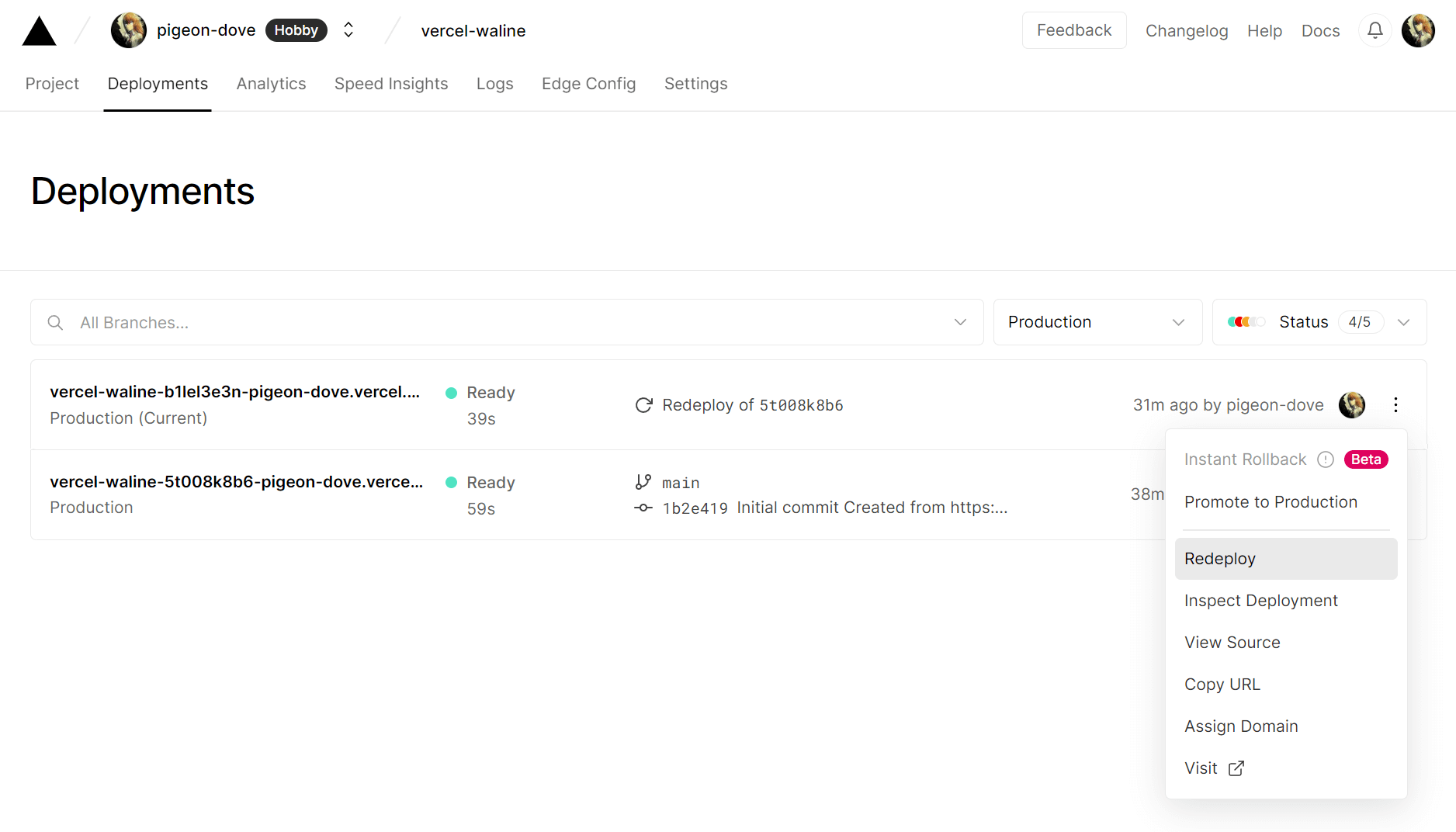The width and height of the screenshot is (1456, 832).
Task: Click the All Branches search field
Action: [506, 323]
